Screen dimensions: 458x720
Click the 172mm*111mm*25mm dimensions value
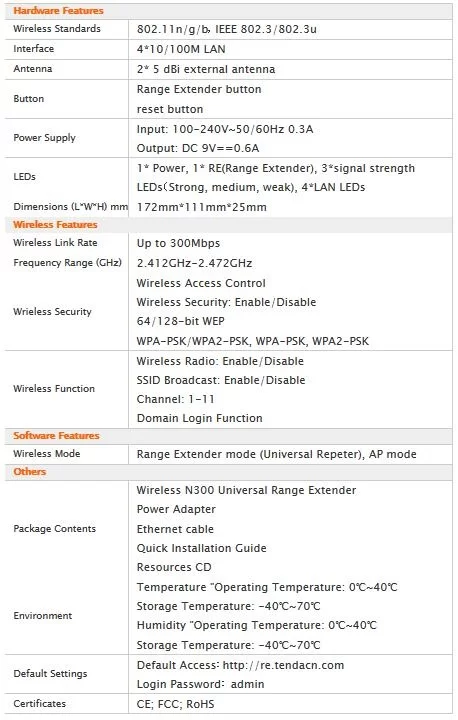(x=202, y=207)
